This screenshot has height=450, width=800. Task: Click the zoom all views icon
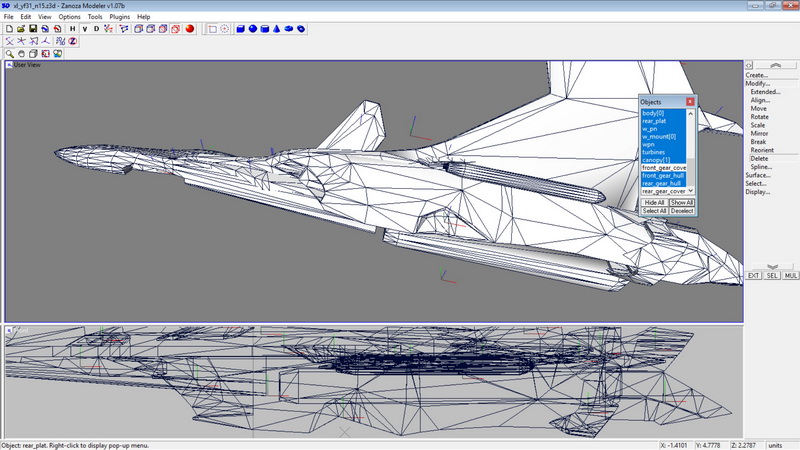tap(58, 54)
